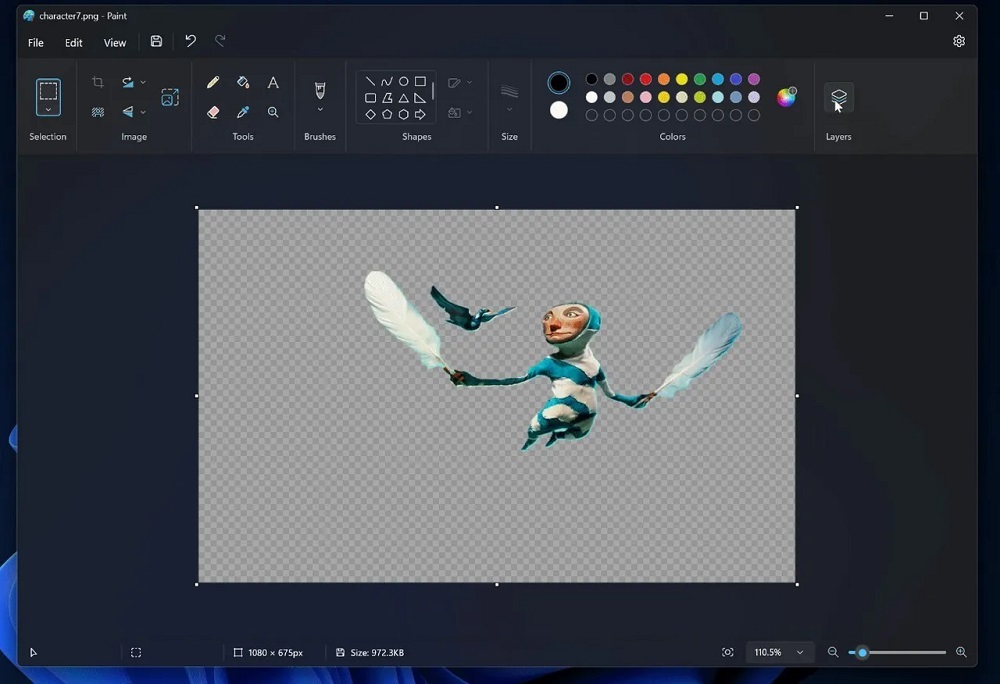Select the Fill bucket tool
The image size is (1000, 684).
(243, 83)
